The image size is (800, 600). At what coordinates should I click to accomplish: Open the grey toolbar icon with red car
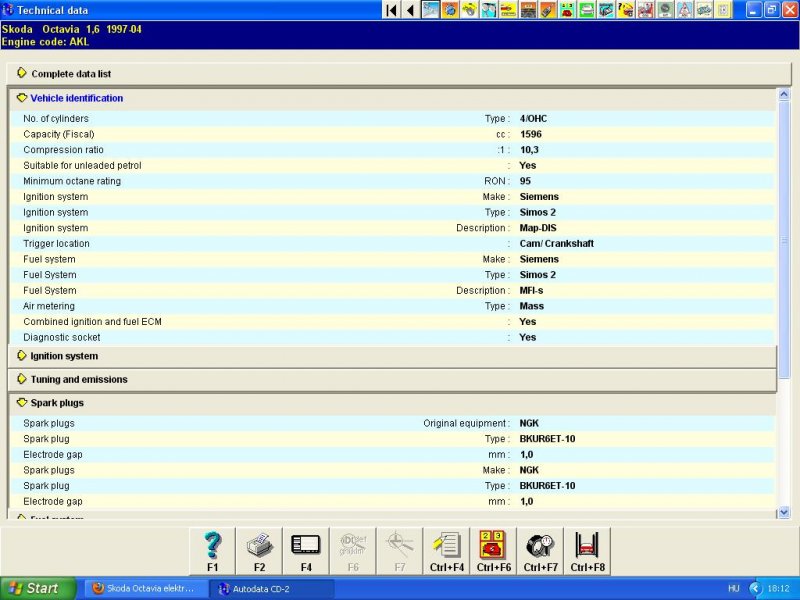tap(645, 10)
